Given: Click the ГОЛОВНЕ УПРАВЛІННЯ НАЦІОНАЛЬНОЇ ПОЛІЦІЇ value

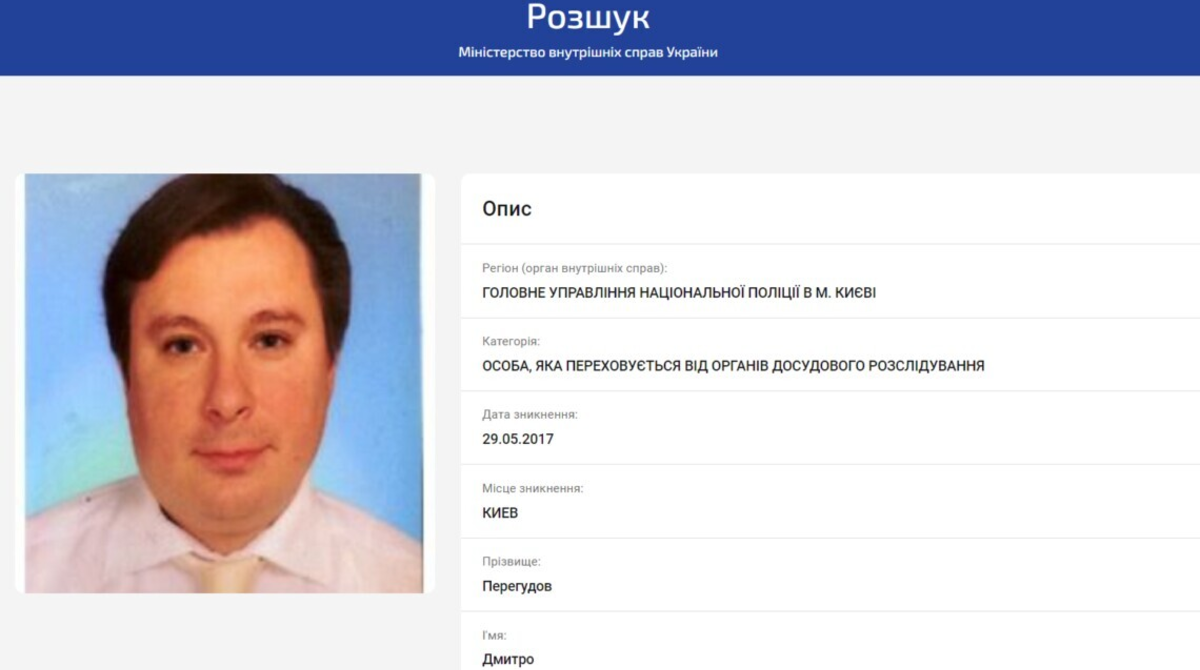Looking at the screenshot, I should (679, 293).
